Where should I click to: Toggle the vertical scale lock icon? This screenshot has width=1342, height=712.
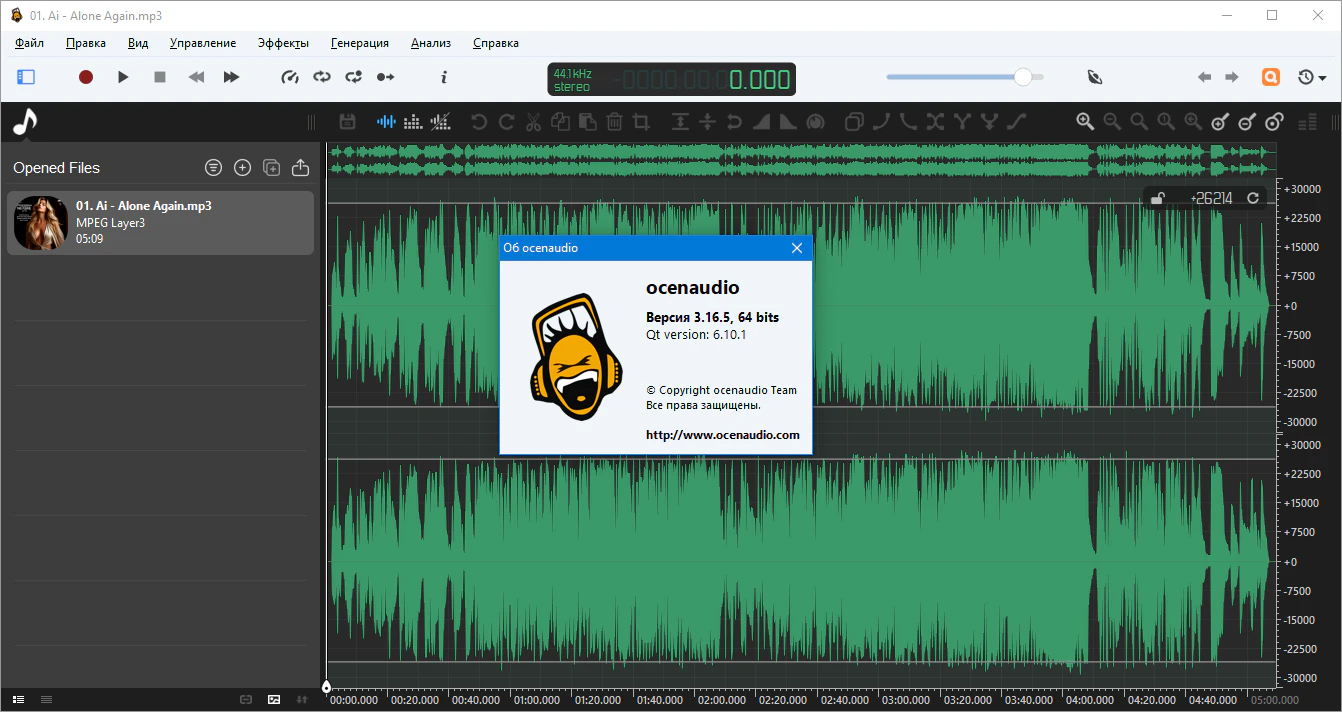click(x=1157, y=199)
